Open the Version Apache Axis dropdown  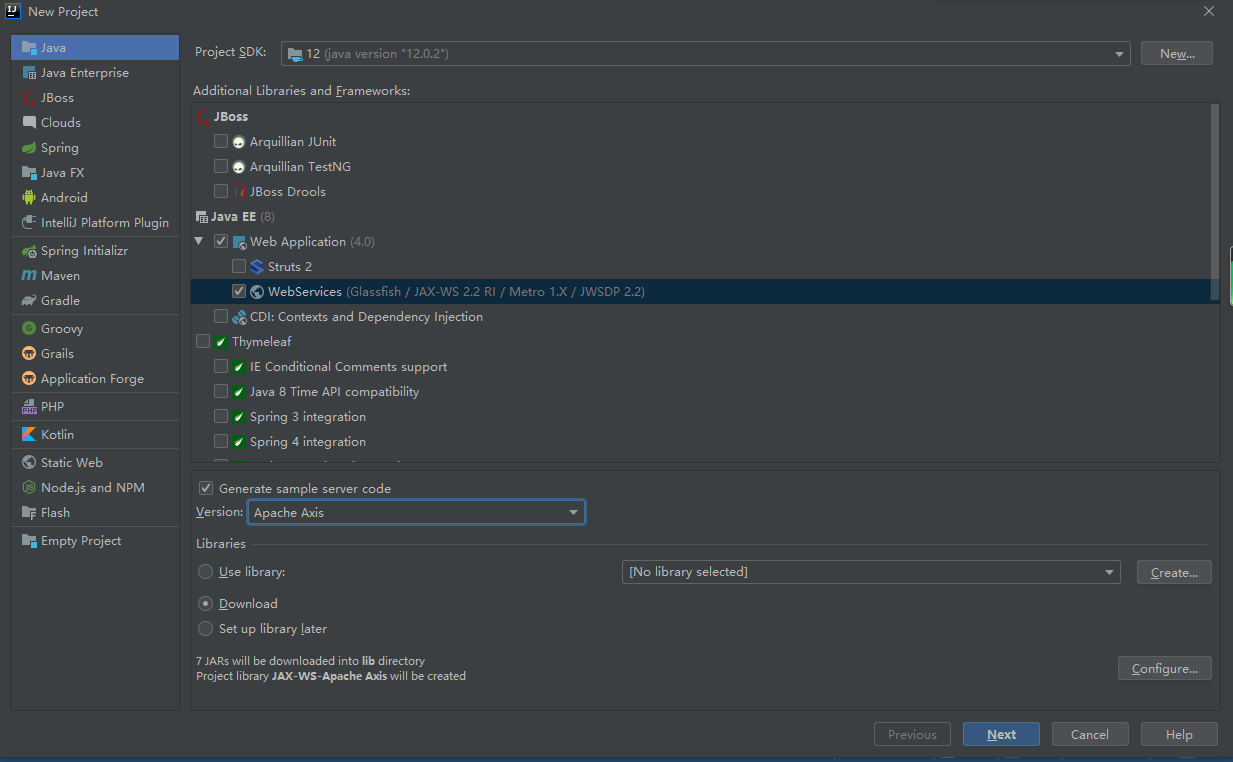[x=416, y=512]
